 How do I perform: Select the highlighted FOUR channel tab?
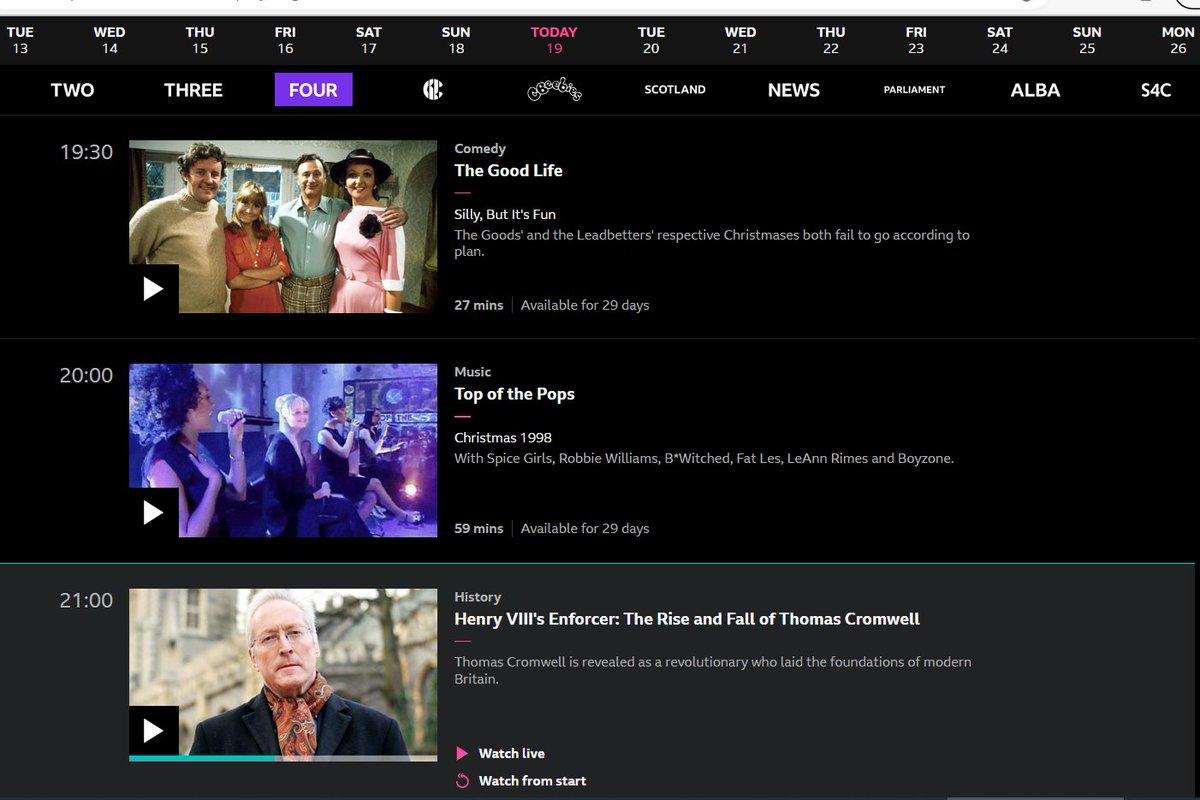coord(313,90)
